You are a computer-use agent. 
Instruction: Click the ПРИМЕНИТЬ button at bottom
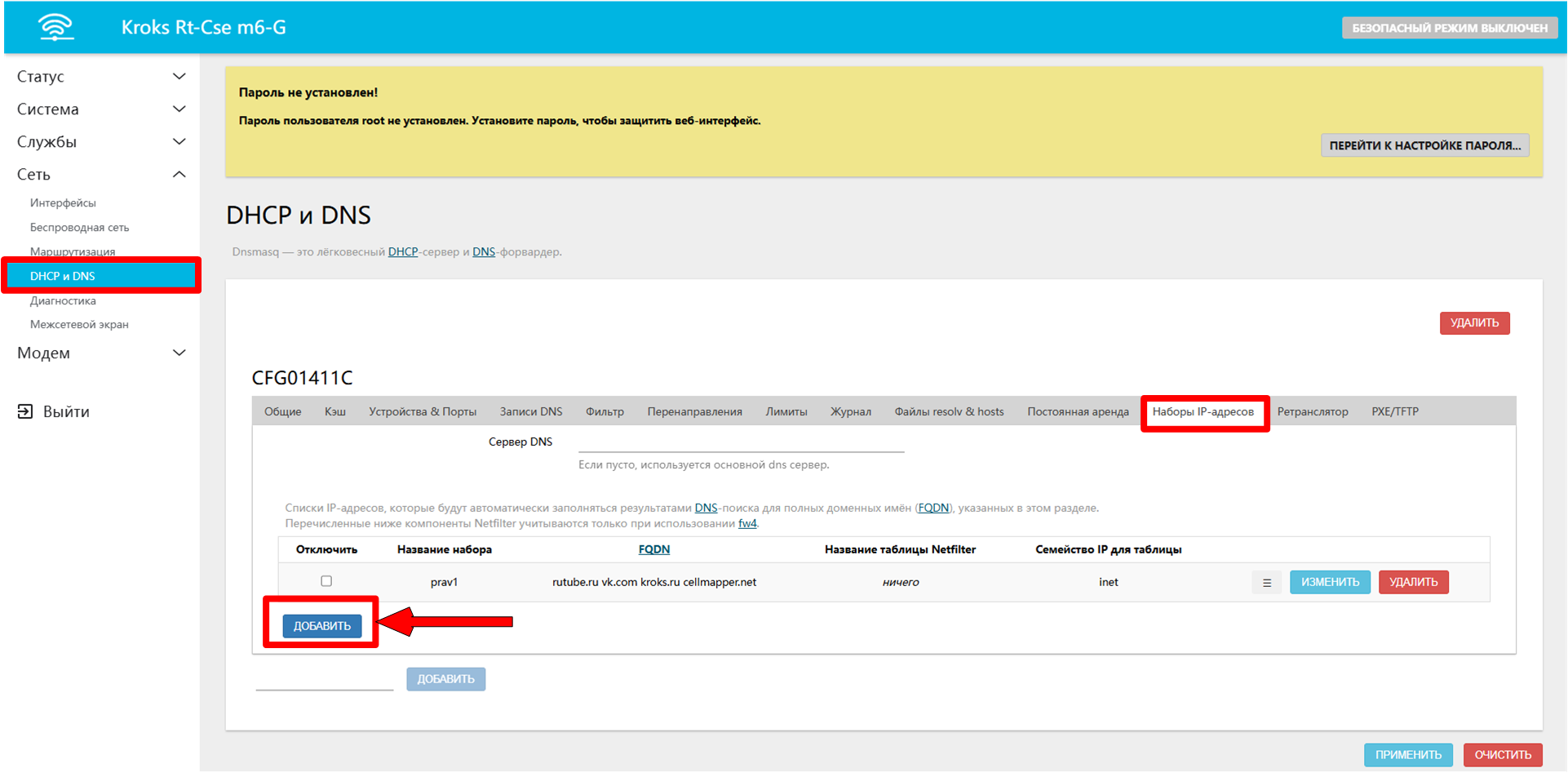pyautogui.click(x=1407, y=755)
